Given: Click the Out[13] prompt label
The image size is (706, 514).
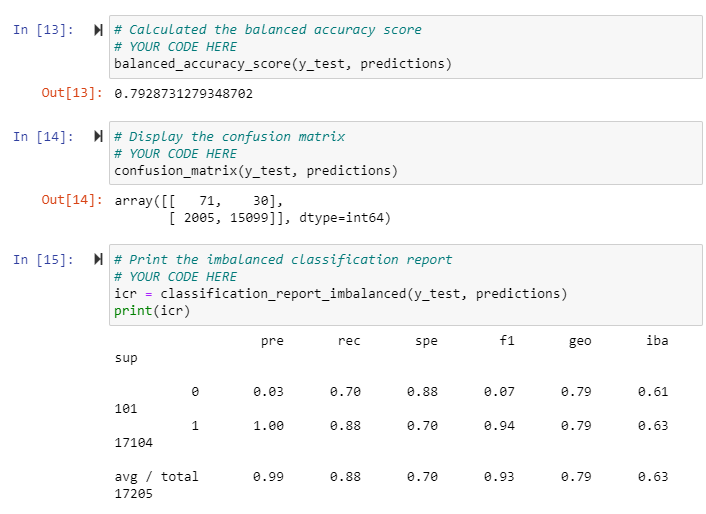Looking at the screenshot, I should [72, 93].
